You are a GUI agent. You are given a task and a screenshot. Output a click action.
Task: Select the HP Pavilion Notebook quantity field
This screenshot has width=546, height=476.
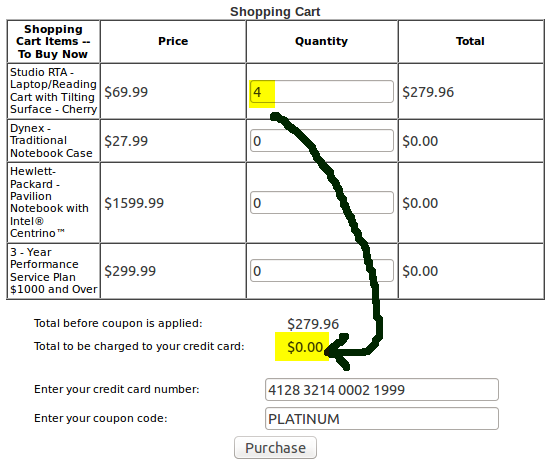pos(322,203)
